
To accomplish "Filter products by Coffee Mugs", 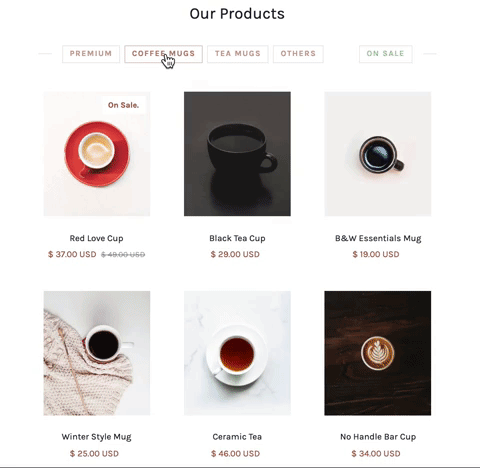I will pos(163,54).
